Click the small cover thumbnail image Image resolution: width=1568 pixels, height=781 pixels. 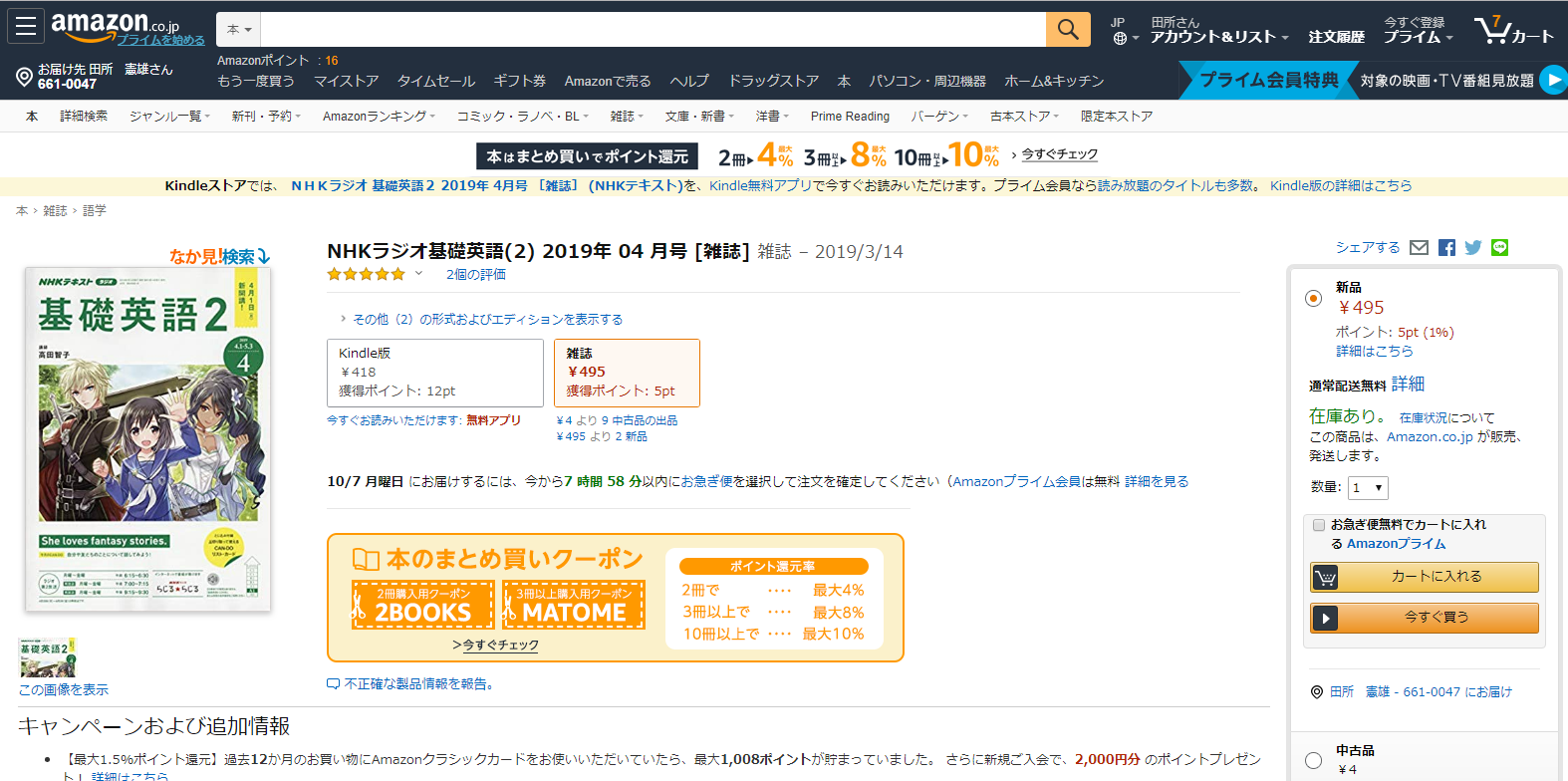coord(47,657)
